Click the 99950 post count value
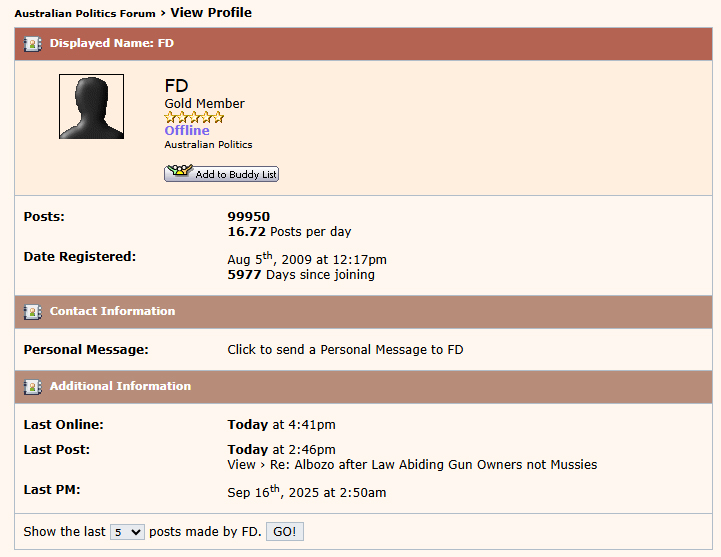The height and width of the screenshot is (557, 721). point(248,216)
